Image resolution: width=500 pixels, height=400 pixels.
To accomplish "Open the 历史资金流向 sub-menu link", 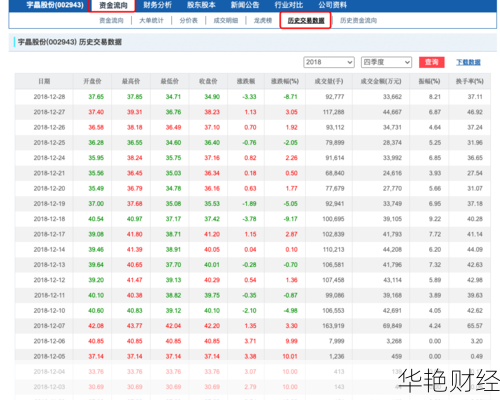I will [x=358, y=21].
